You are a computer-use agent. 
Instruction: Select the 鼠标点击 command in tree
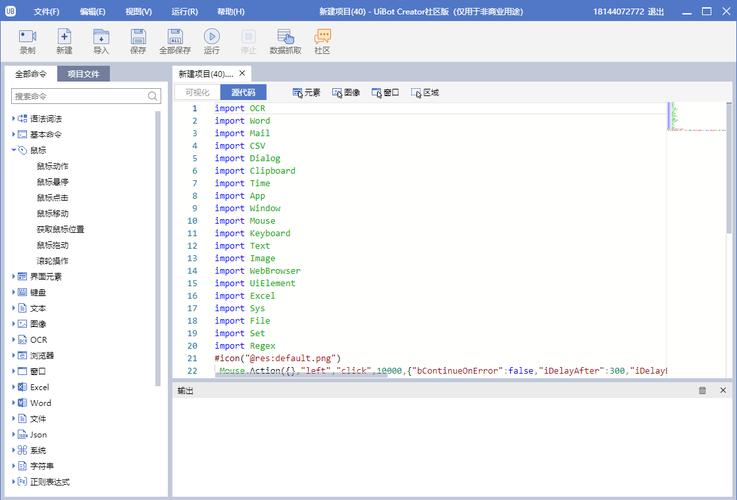click(53, 197)
